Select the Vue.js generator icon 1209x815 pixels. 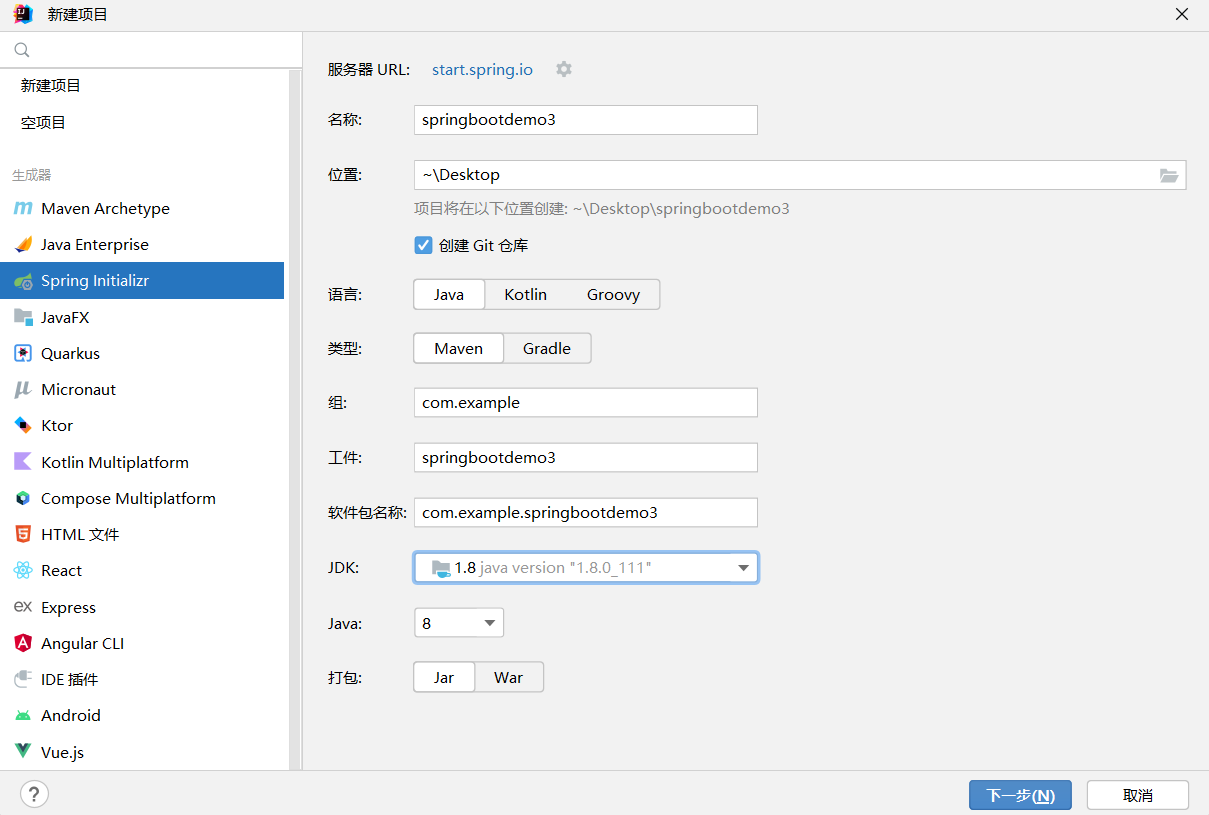coord(23,751)
